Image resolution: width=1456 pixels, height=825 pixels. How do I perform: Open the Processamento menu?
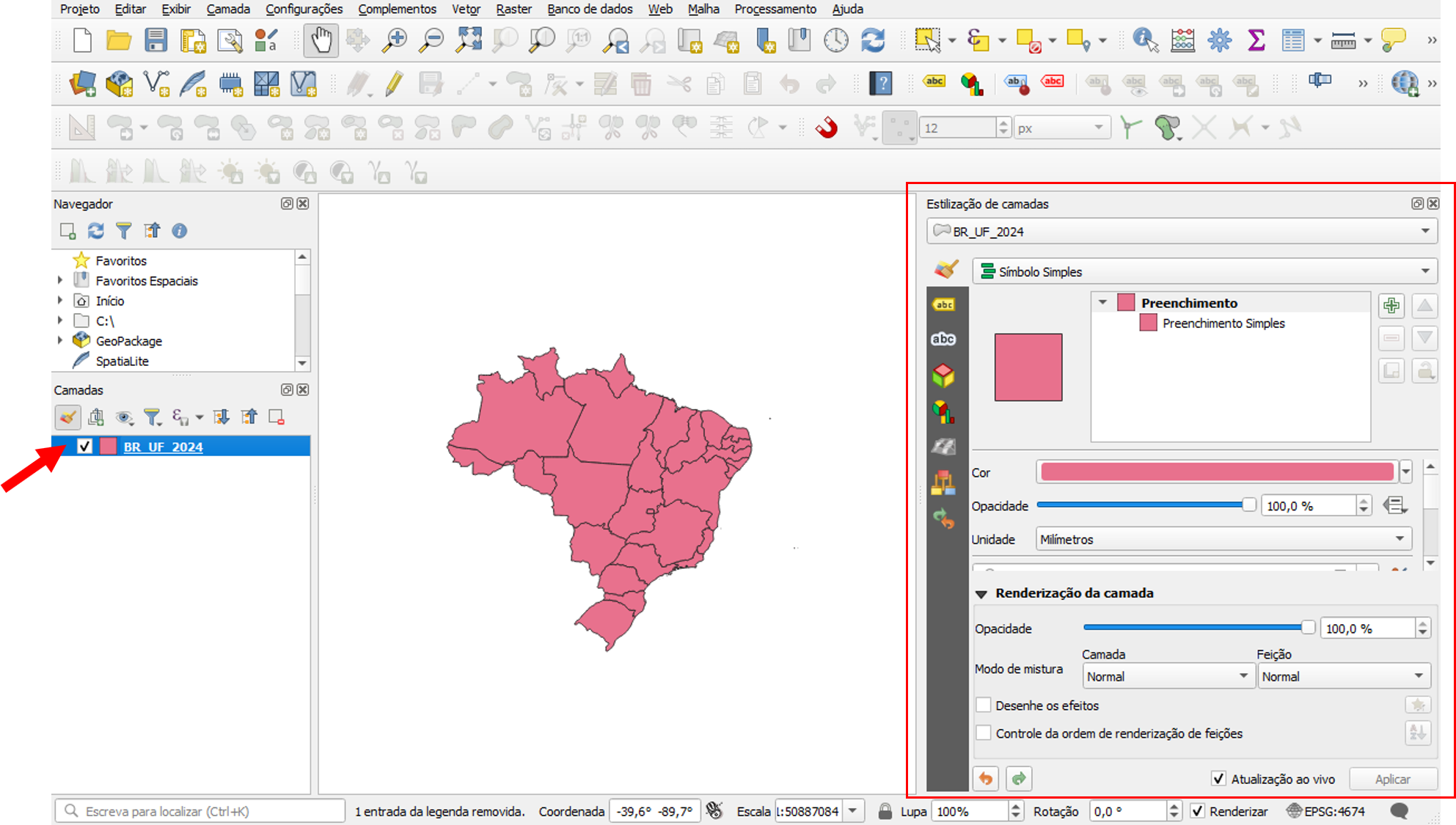pyautogui.click(x=775, y=9)
